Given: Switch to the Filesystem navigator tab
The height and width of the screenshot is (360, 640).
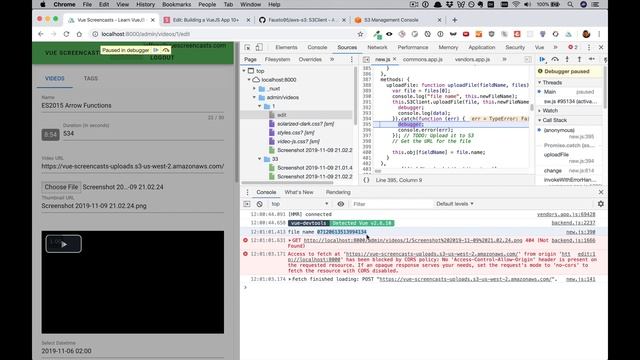Looking at the screenshot, I should (x=277, y=60).
